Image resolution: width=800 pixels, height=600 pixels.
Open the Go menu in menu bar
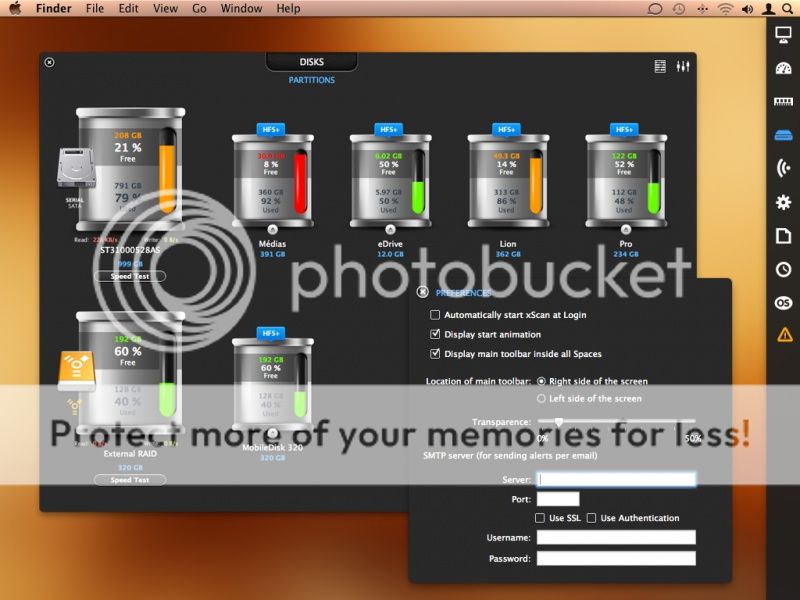[199, 9]
